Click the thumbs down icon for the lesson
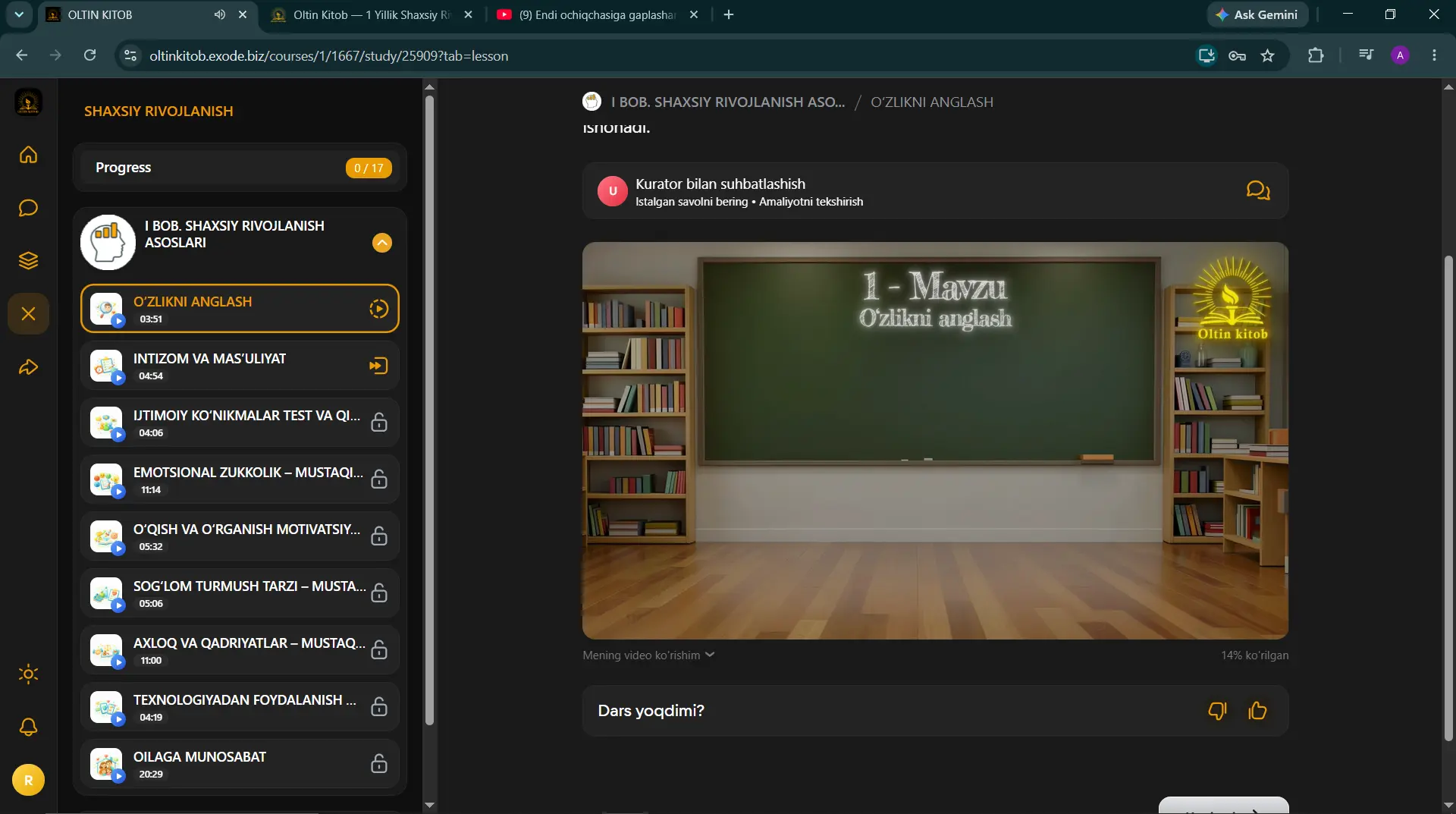Screen dimensions: 1456x814 (1217, 711)
